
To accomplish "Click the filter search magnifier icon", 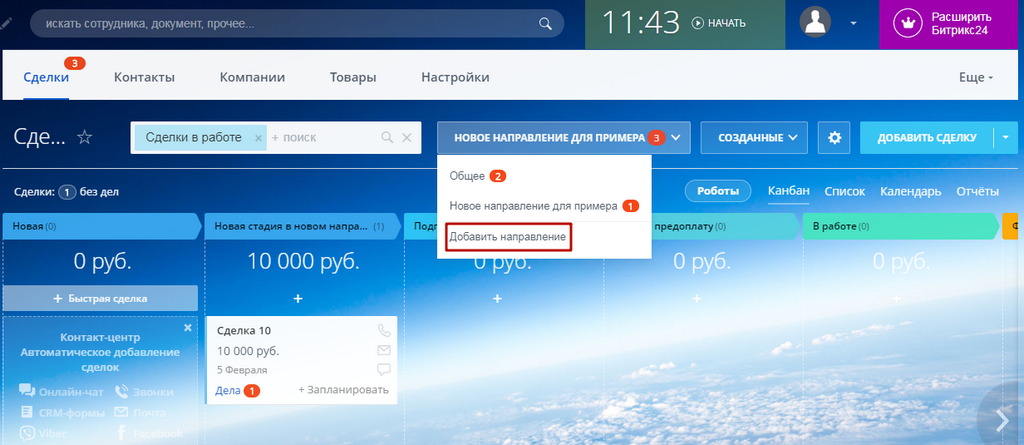I will click(x=387, y=137).
